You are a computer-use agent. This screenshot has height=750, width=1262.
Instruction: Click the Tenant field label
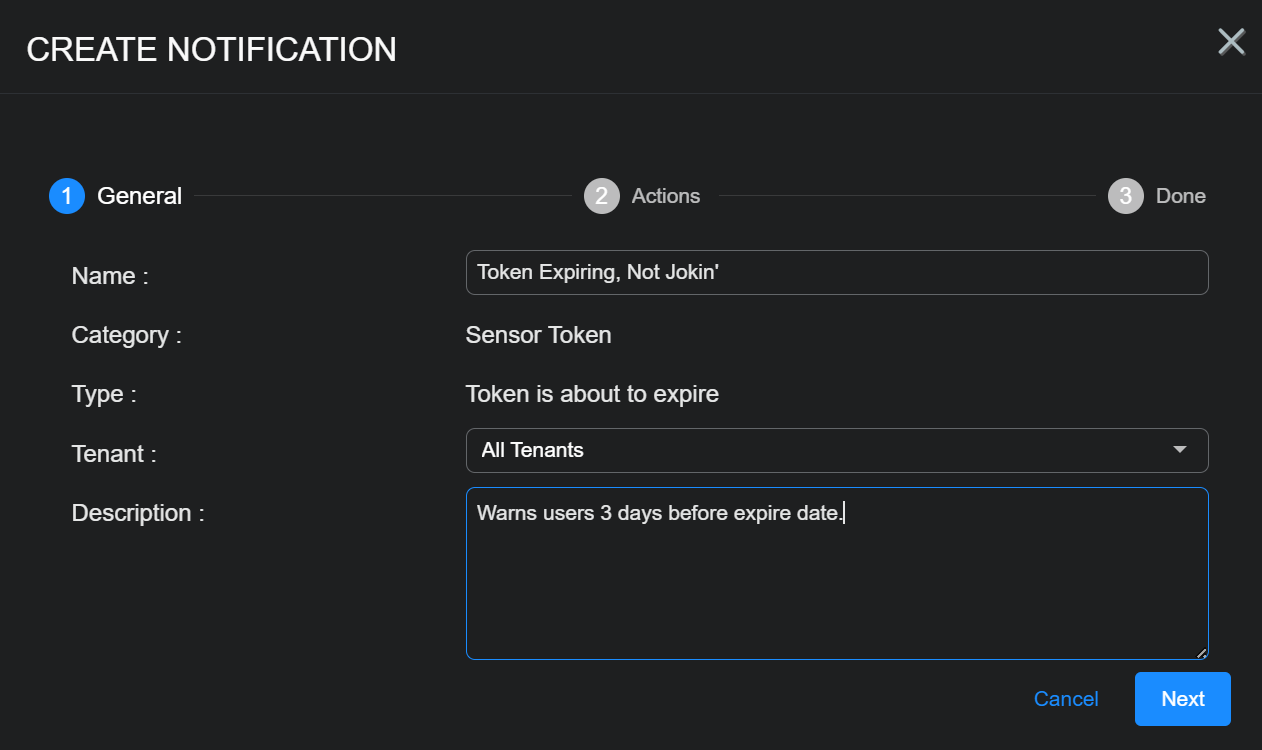114,454
